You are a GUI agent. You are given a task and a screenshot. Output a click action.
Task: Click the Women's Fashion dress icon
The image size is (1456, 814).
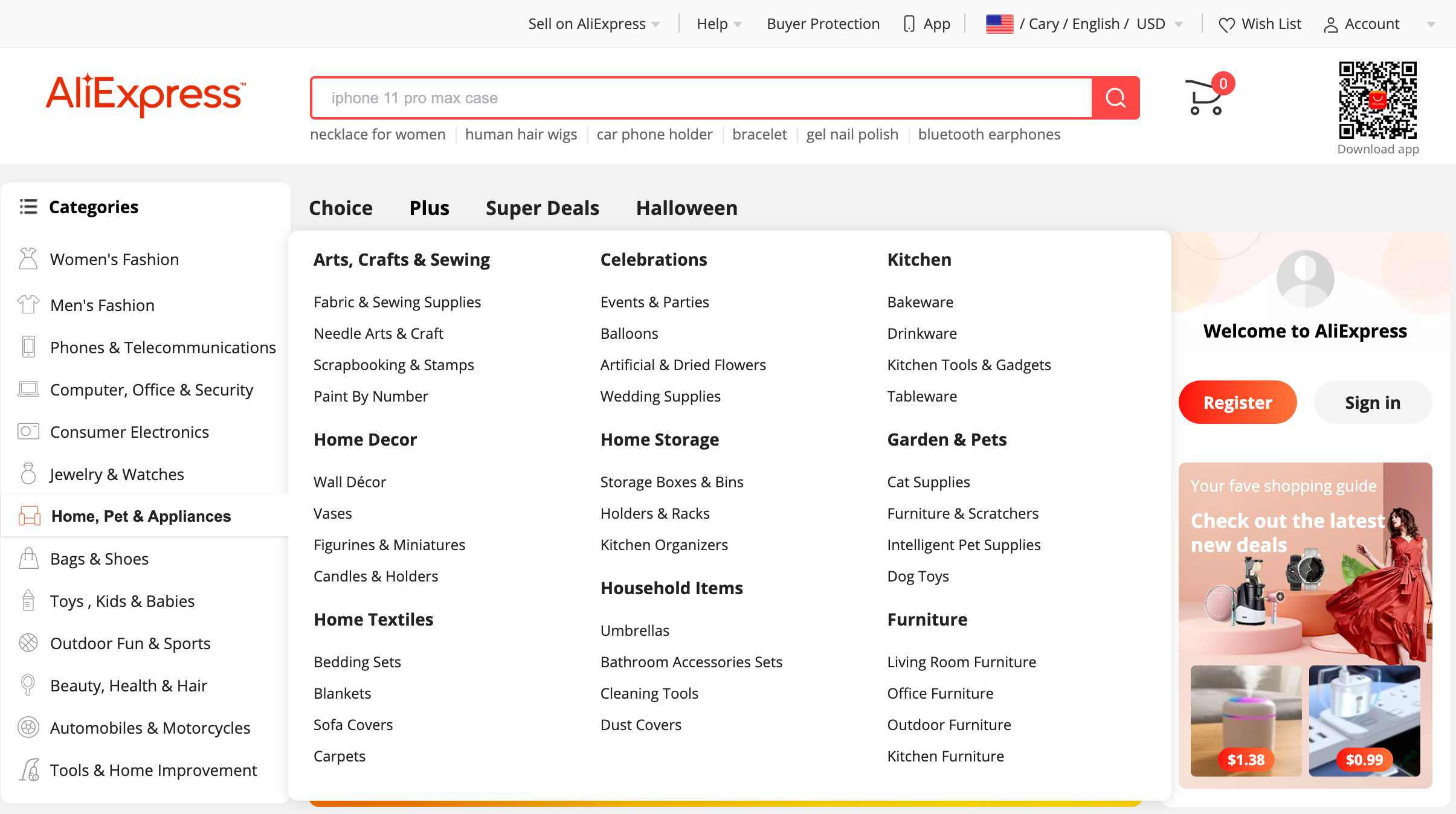(28, 258)
